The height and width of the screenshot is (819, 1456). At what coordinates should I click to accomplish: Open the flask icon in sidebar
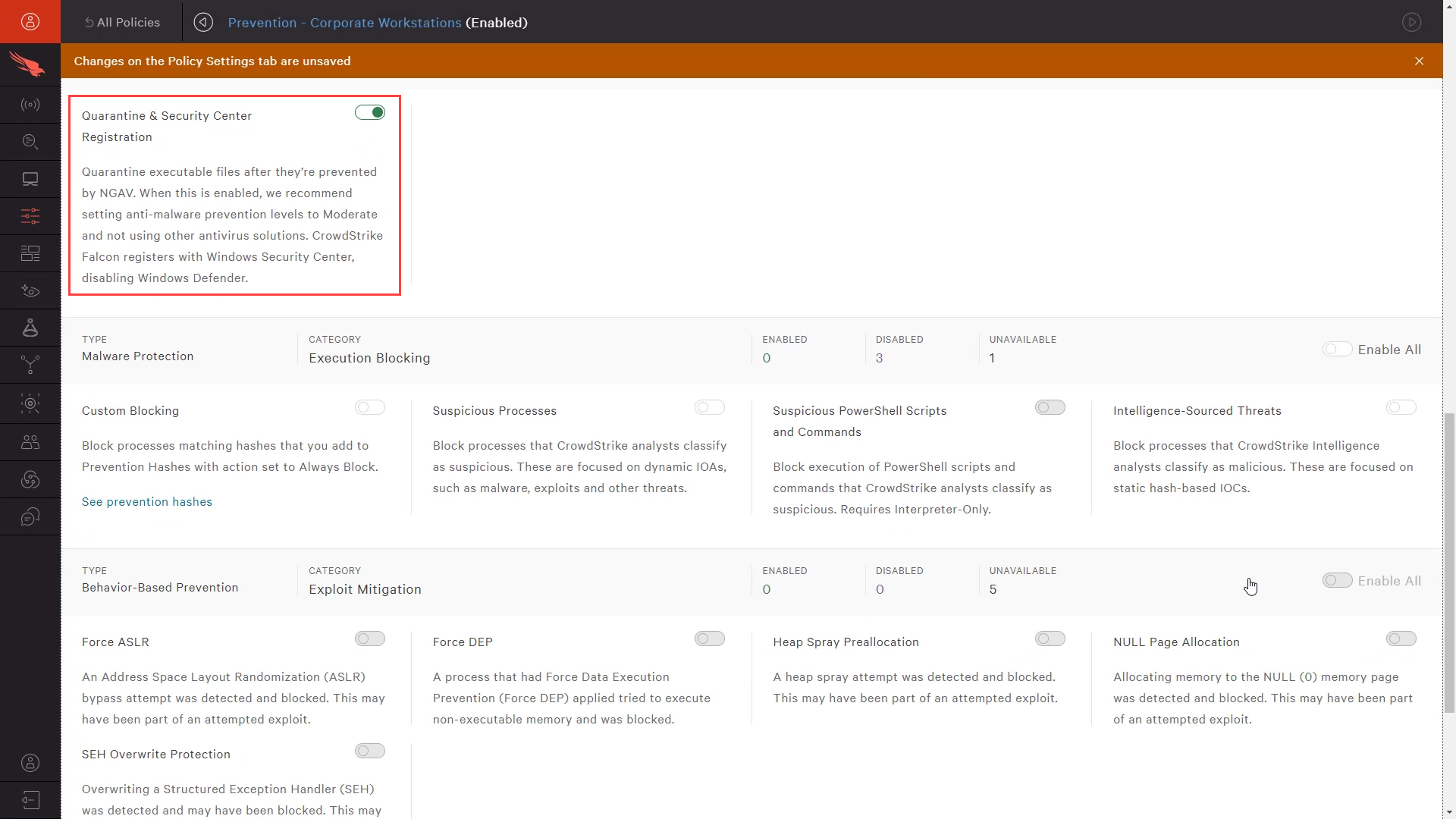pyautogui.click(x=30, y=328)
